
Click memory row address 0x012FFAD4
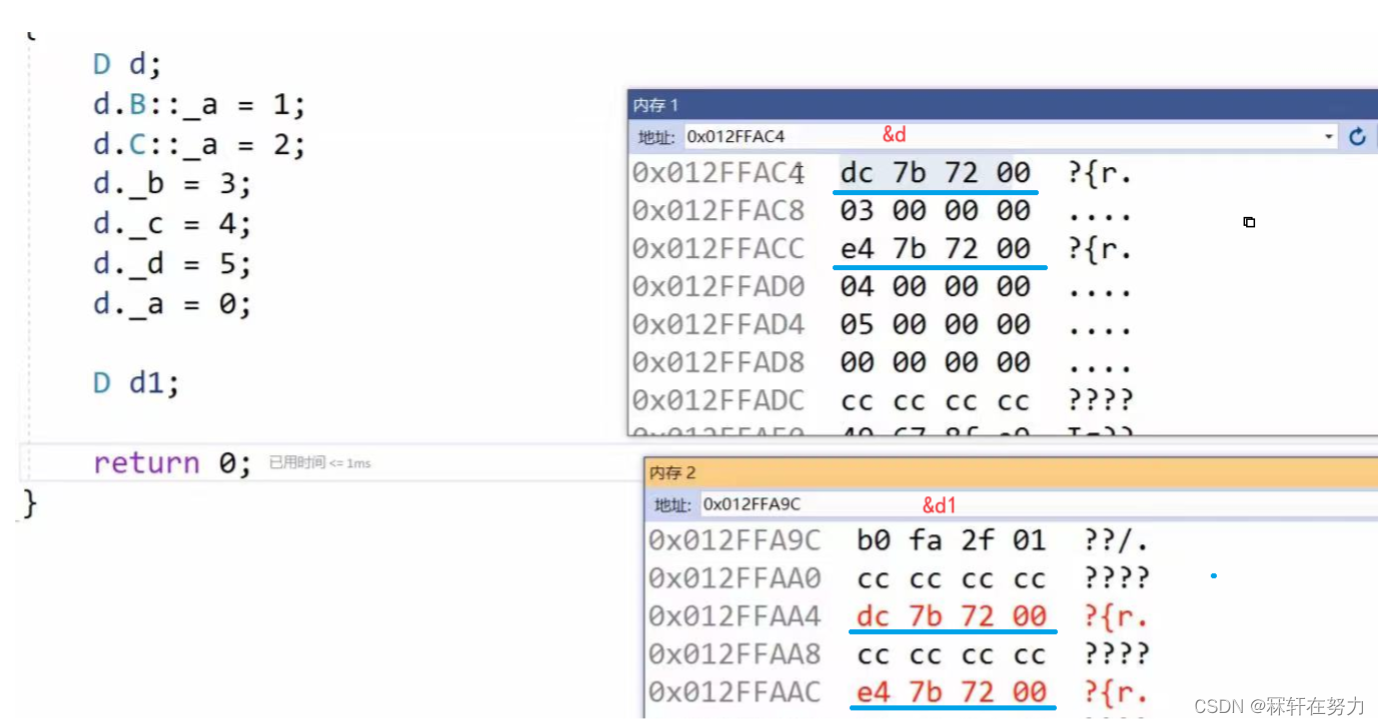pyautogui.click(x=717, y=325)
